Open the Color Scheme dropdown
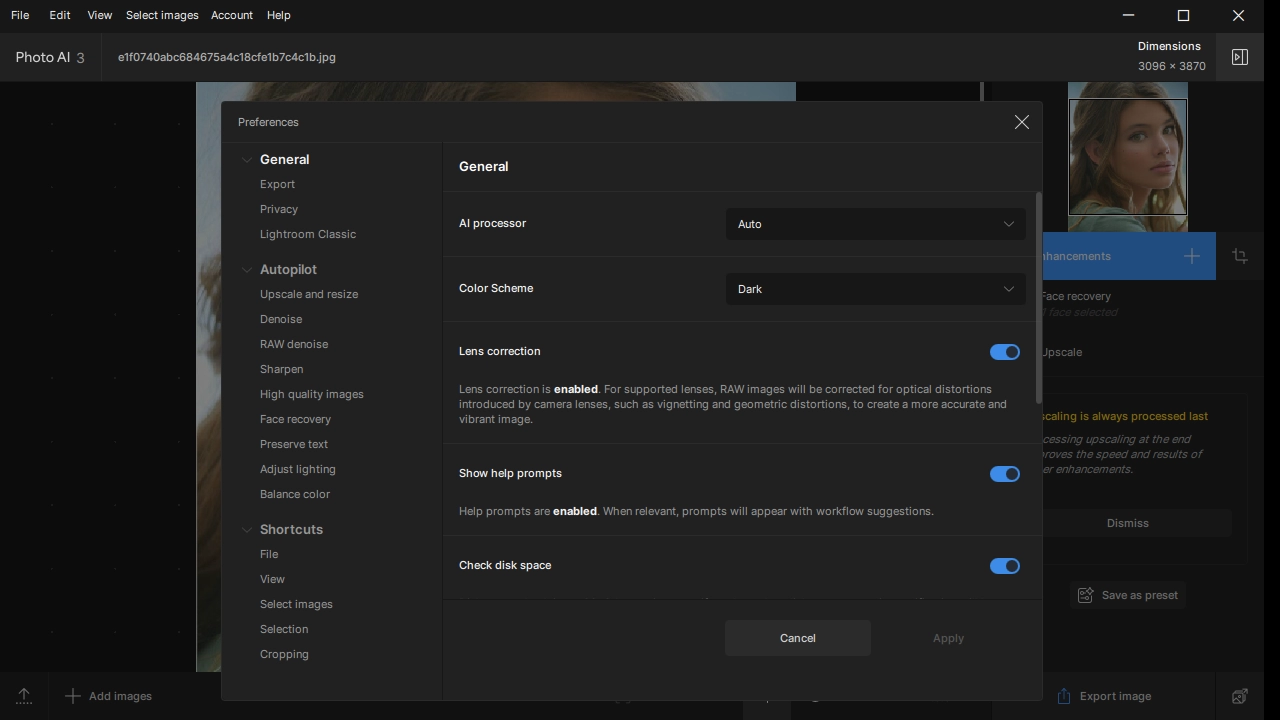1280x720 pixels. click(875, 289)
